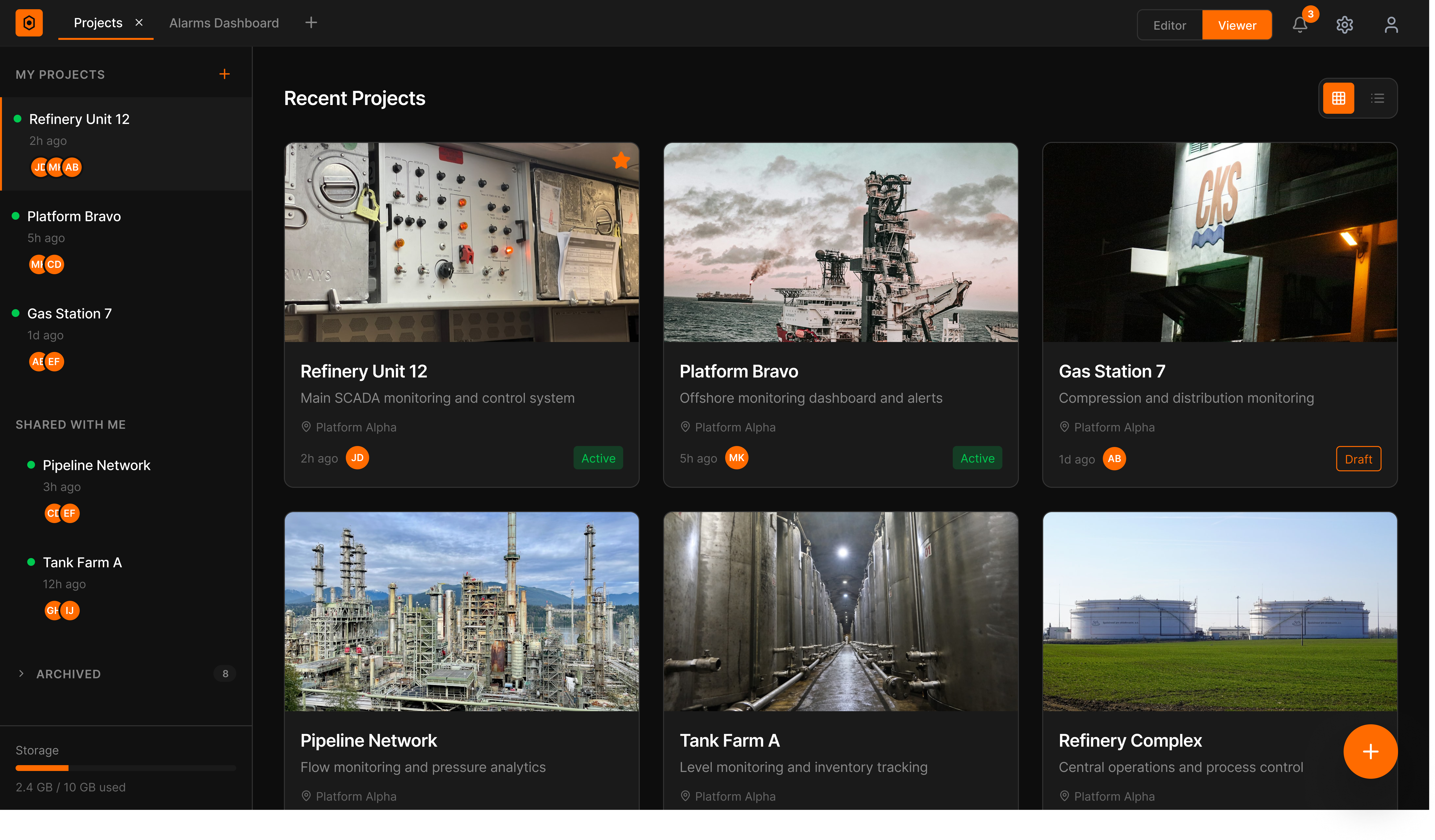Click IJ avatar under sidebar Tank Farm A
Image resolution: width=1435 pixels, height=840 pixels.
point(70,611)
